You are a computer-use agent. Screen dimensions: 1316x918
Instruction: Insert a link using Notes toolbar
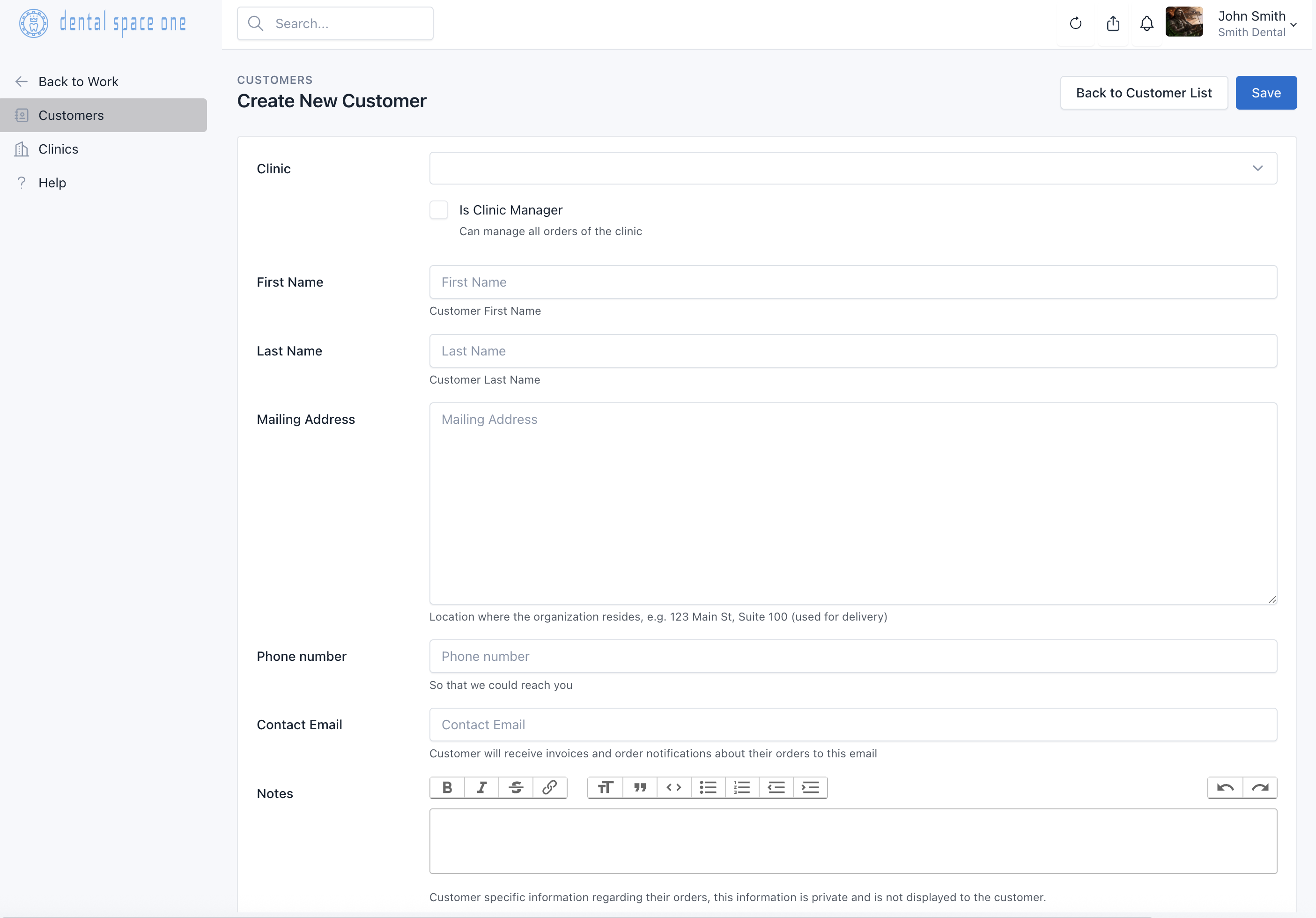[550, 787]
